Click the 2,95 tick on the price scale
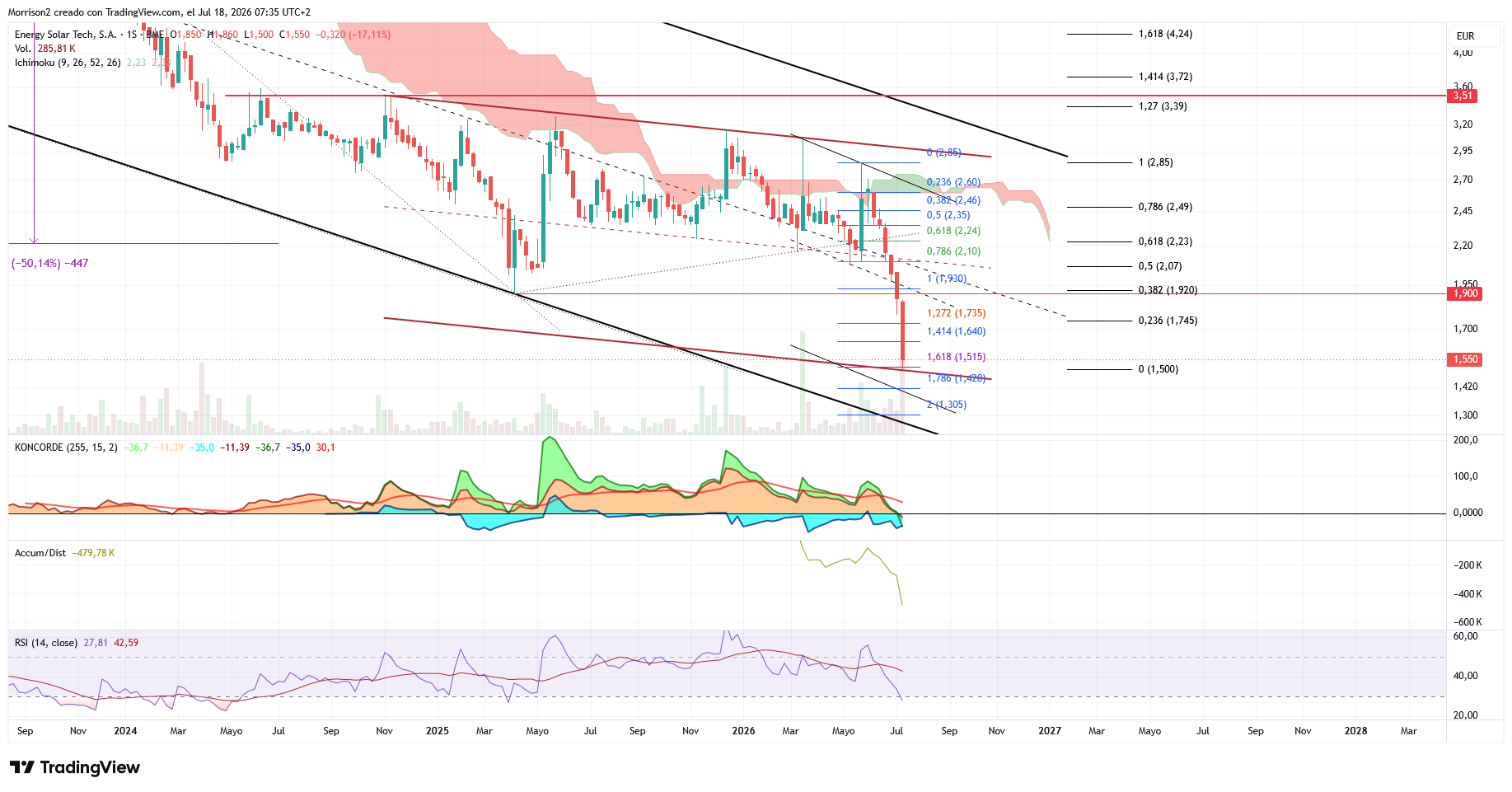Image resolution: width=1512 pixels, height=792 pixels. coord(1463,151)
